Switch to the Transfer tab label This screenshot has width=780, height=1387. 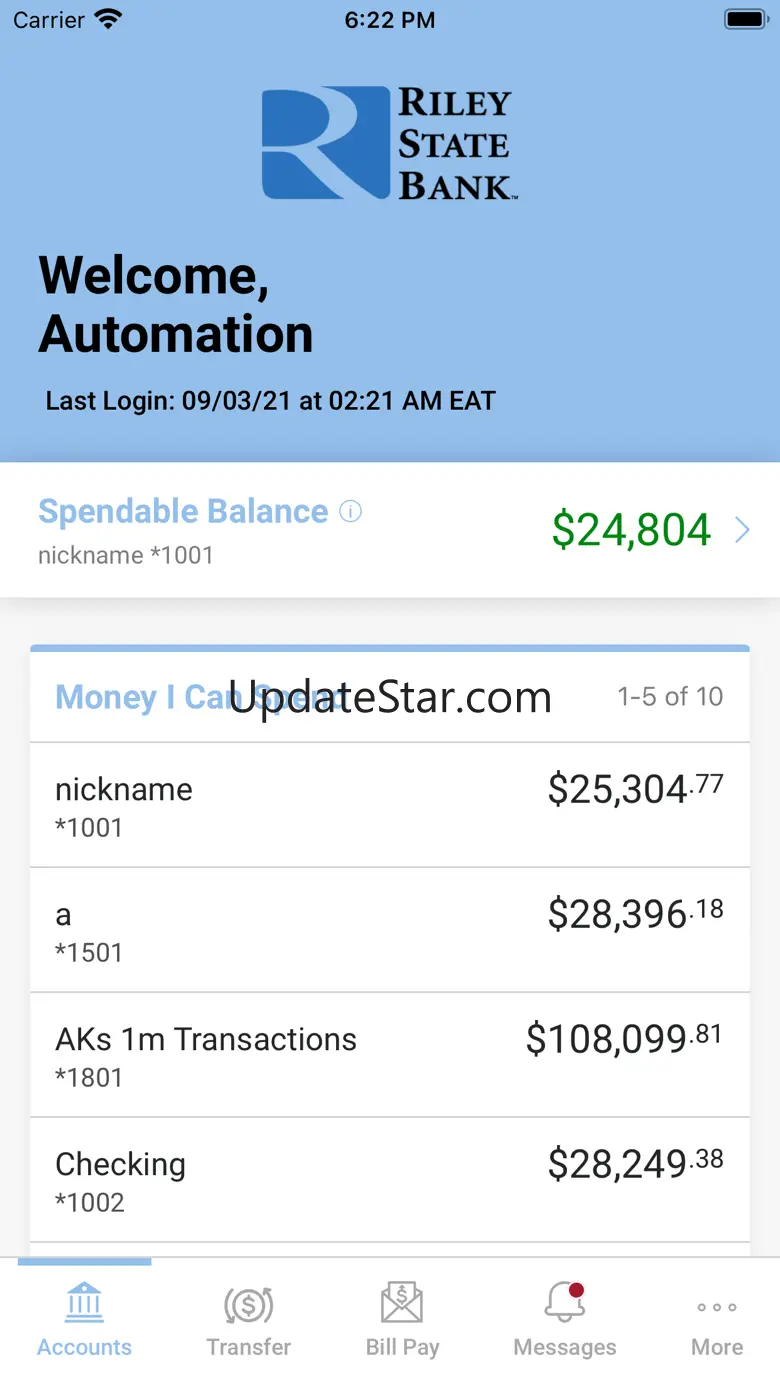point(248,1347)
